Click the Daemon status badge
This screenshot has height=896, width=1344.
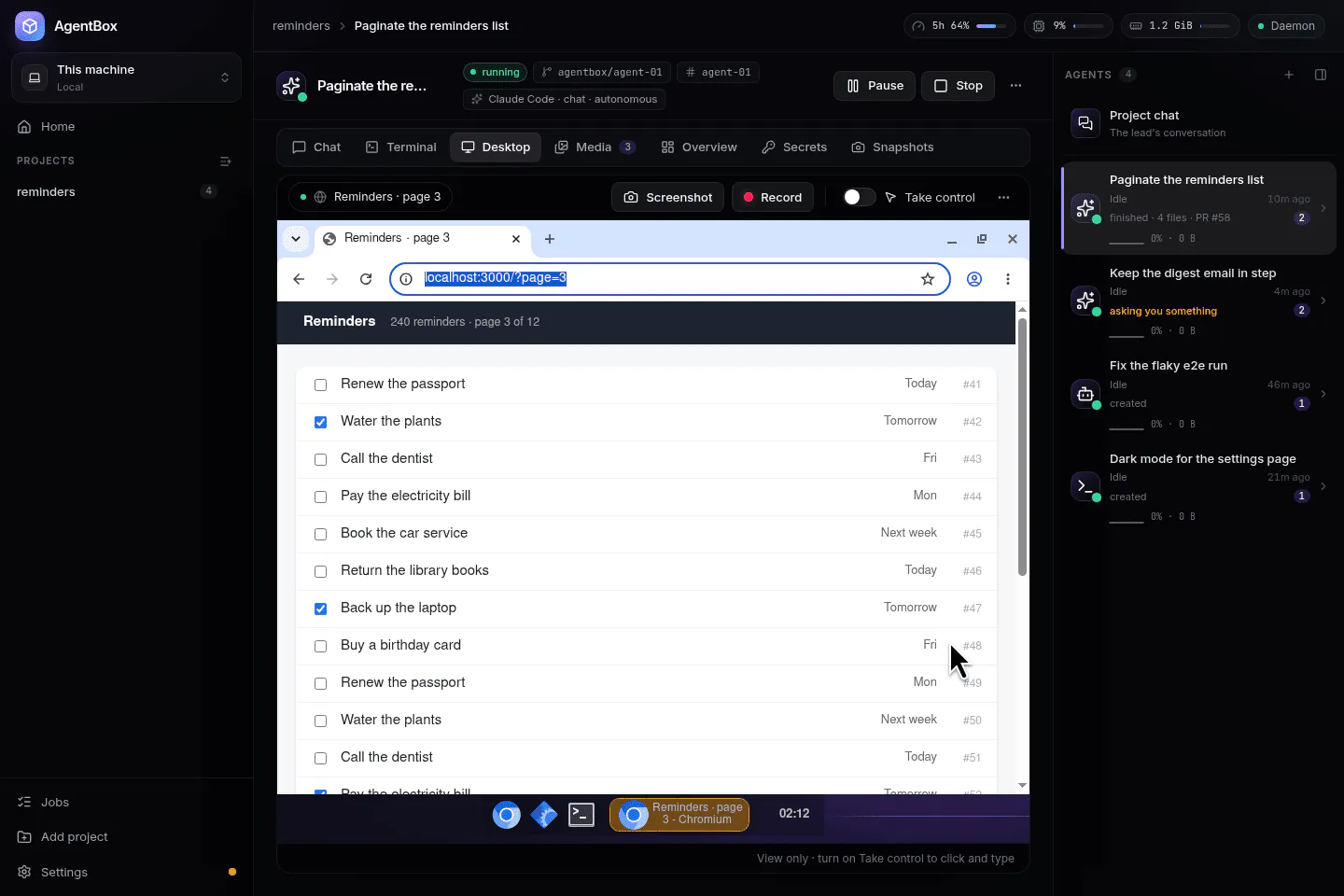click(1285, 26)
